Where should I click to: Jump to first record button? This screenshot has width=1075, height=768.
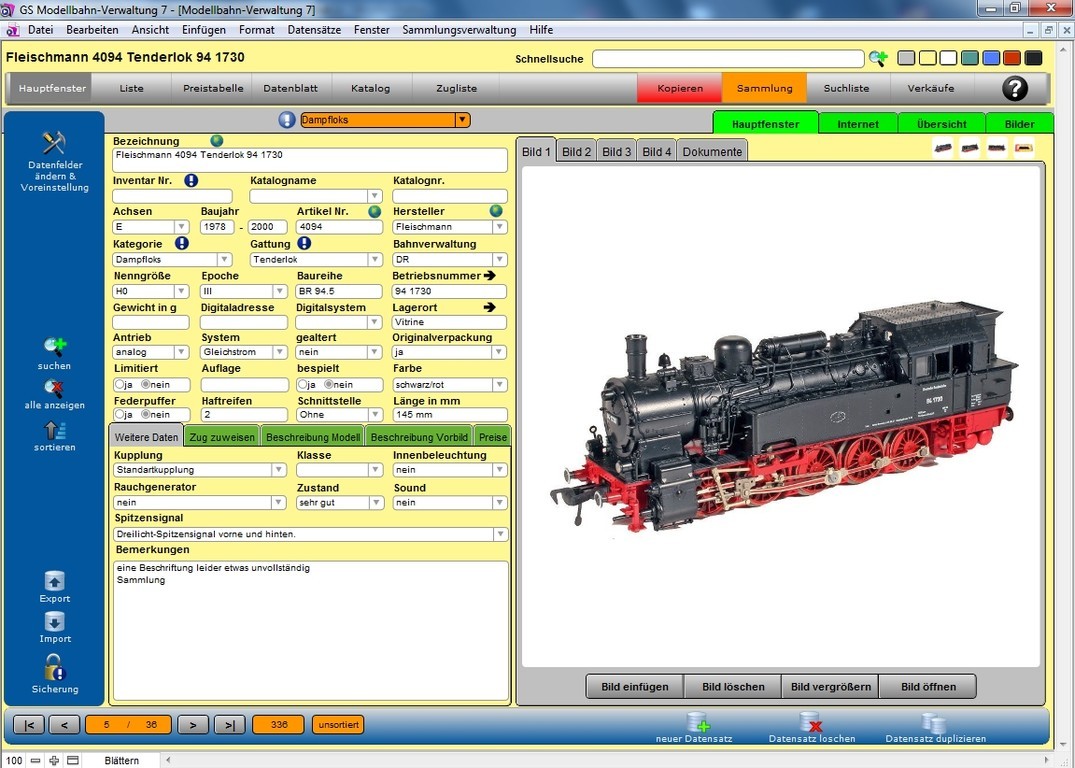(x=29, y=725)
